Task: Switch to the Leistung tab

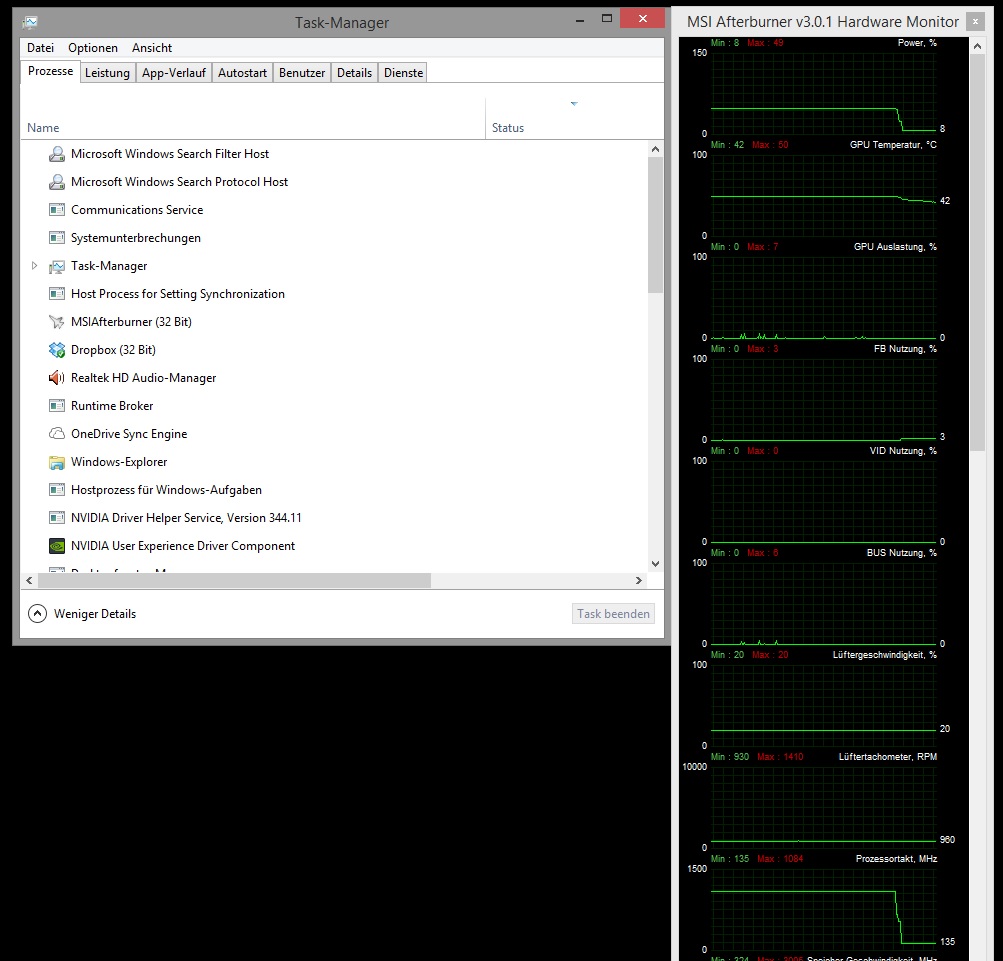Action: click(x=107, y=73)
